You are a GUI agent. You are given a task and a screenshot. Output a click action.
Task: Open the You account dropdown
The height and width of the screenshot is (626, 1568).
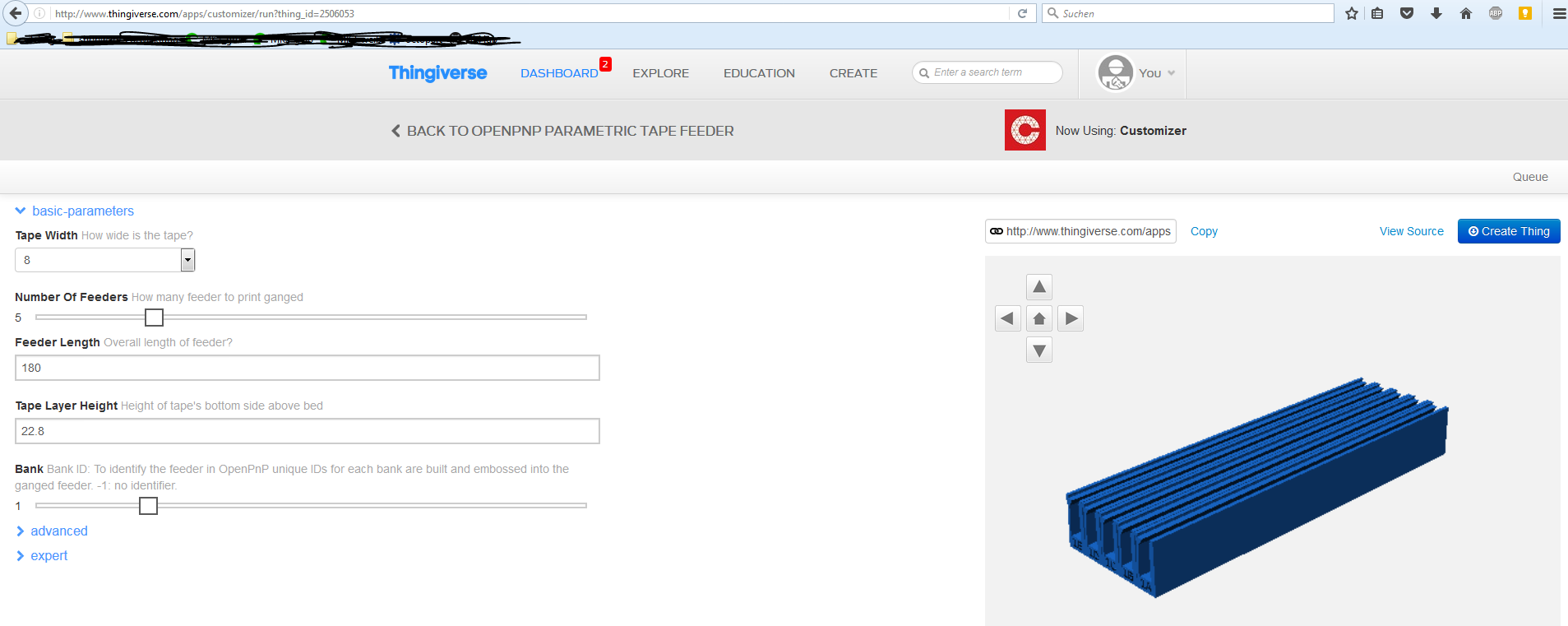click(1157, 73)
